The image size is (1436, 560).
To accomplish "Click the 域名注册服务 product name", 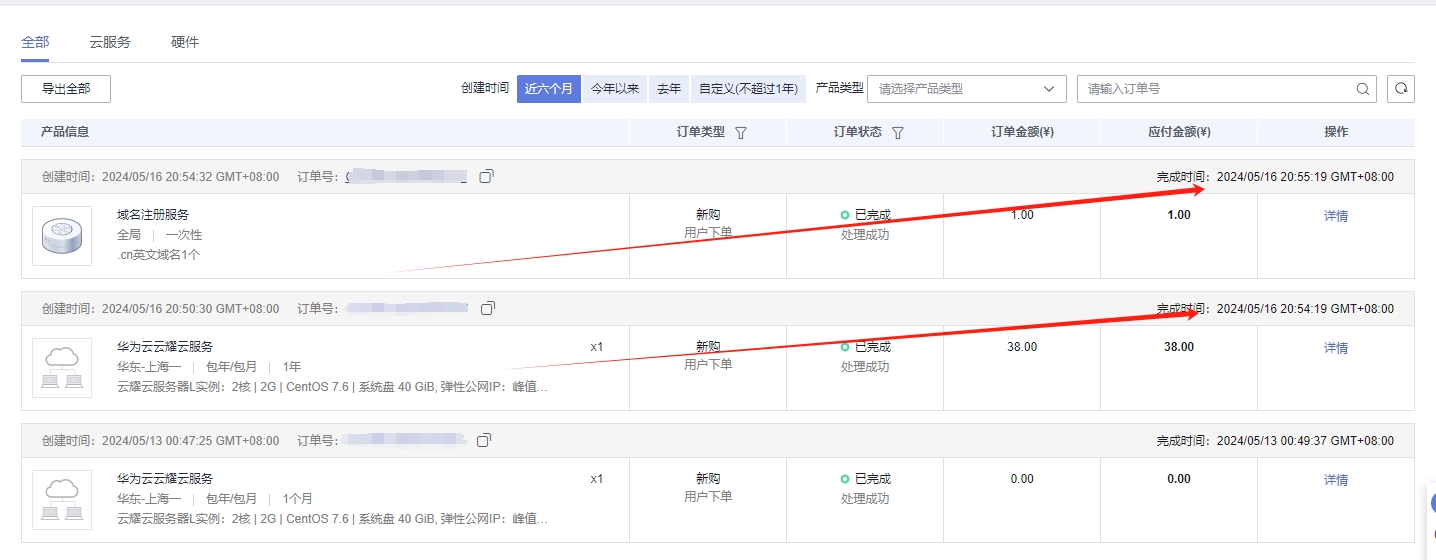I will point(153,215).
